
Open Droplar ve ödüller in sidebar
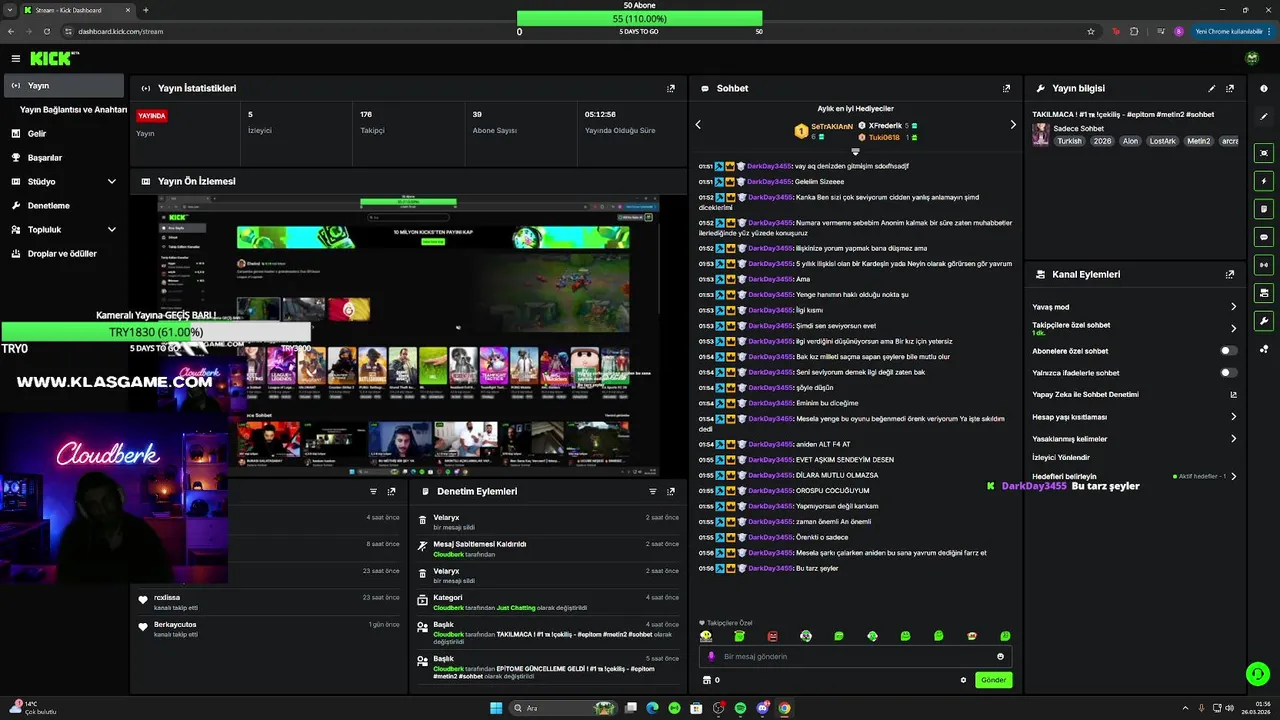pyautogui.click(x=64, y=253)
